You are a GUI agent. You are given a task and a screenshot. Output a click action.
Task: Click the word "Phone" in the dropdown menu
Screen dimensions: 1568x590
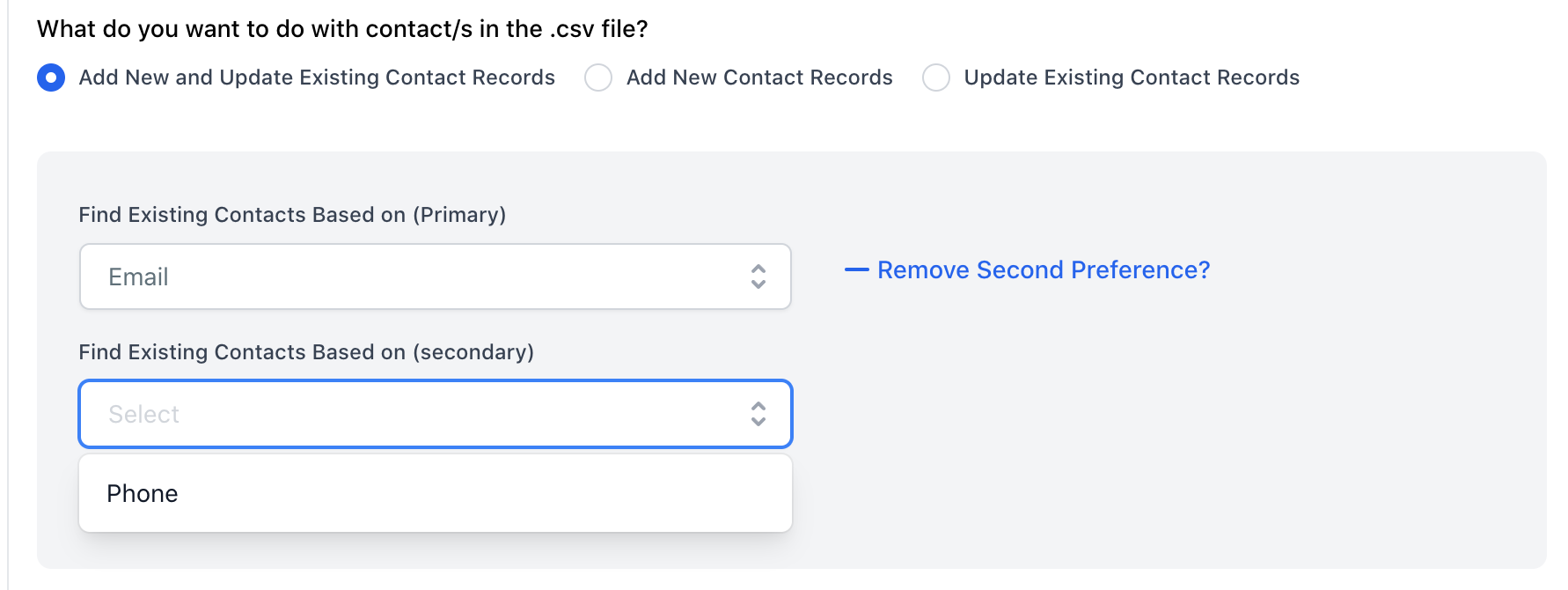coord(143,494)
